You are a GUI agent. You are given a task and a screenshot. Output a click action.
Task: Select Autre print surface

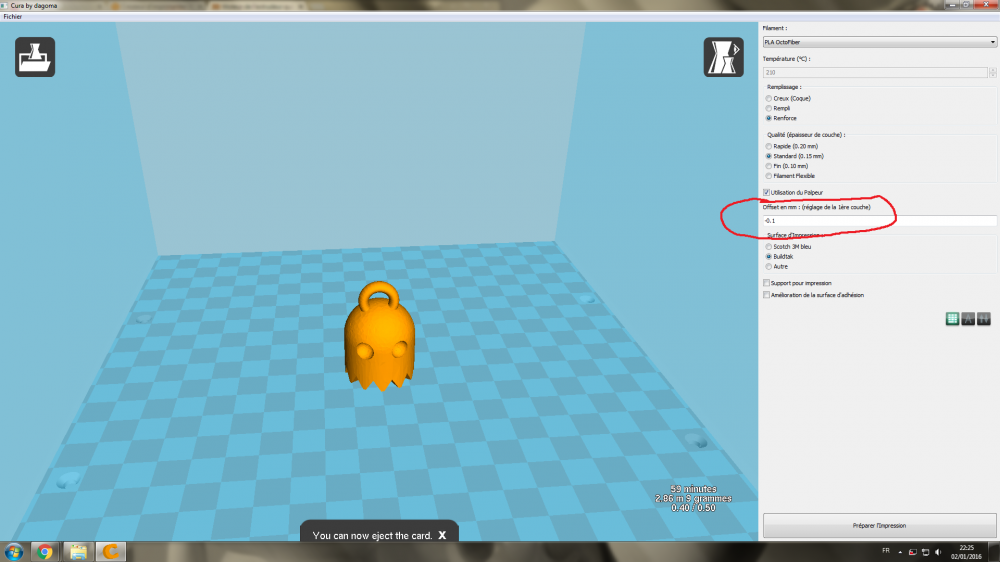tap(768, 267)
